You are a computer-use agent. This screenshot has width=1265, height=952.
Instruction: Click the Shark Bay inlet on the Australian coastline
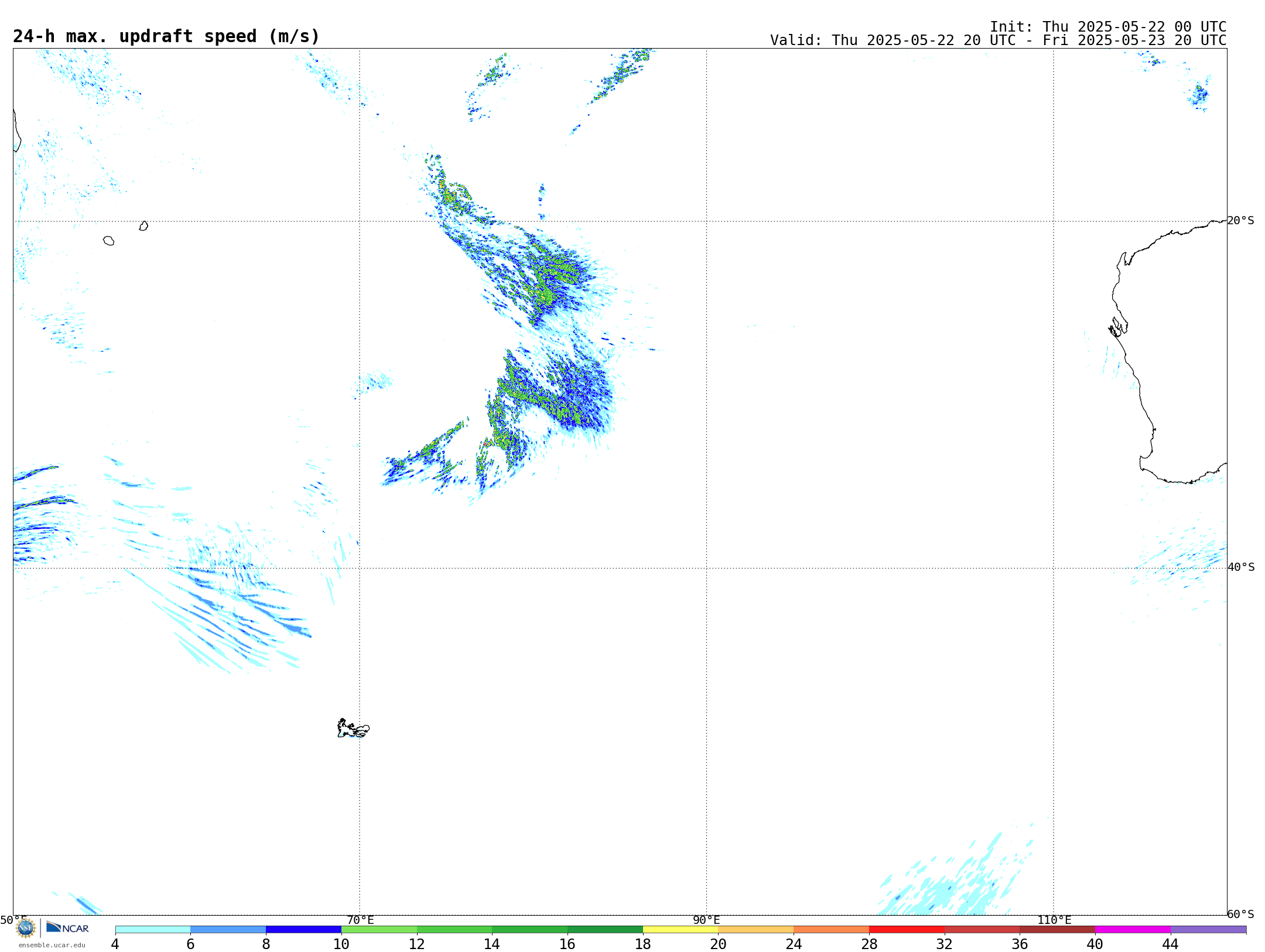point(1118,327)
